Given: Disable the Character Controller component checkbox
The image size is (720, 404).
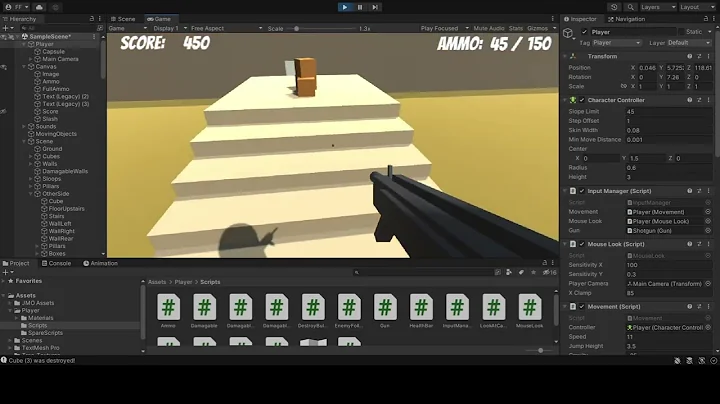Looking at the screenshot, I should click(582, 100).
